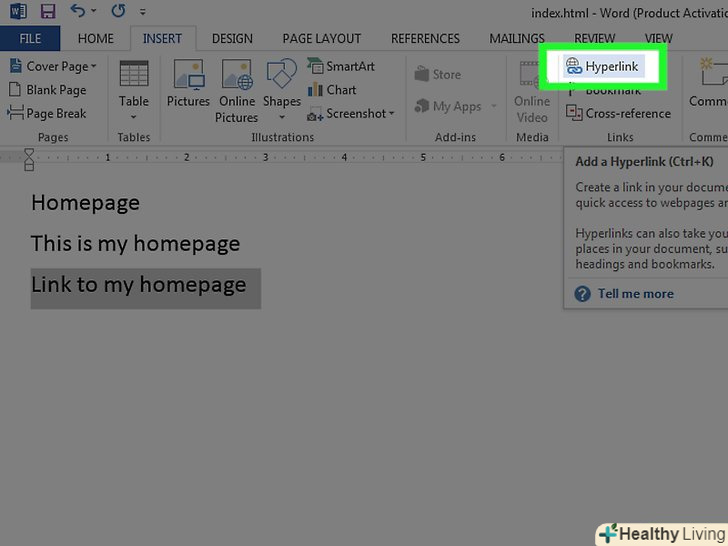Save the document with floppy icon
The height and width of the screenshot is (546, 728).
[x=47, y=10]
